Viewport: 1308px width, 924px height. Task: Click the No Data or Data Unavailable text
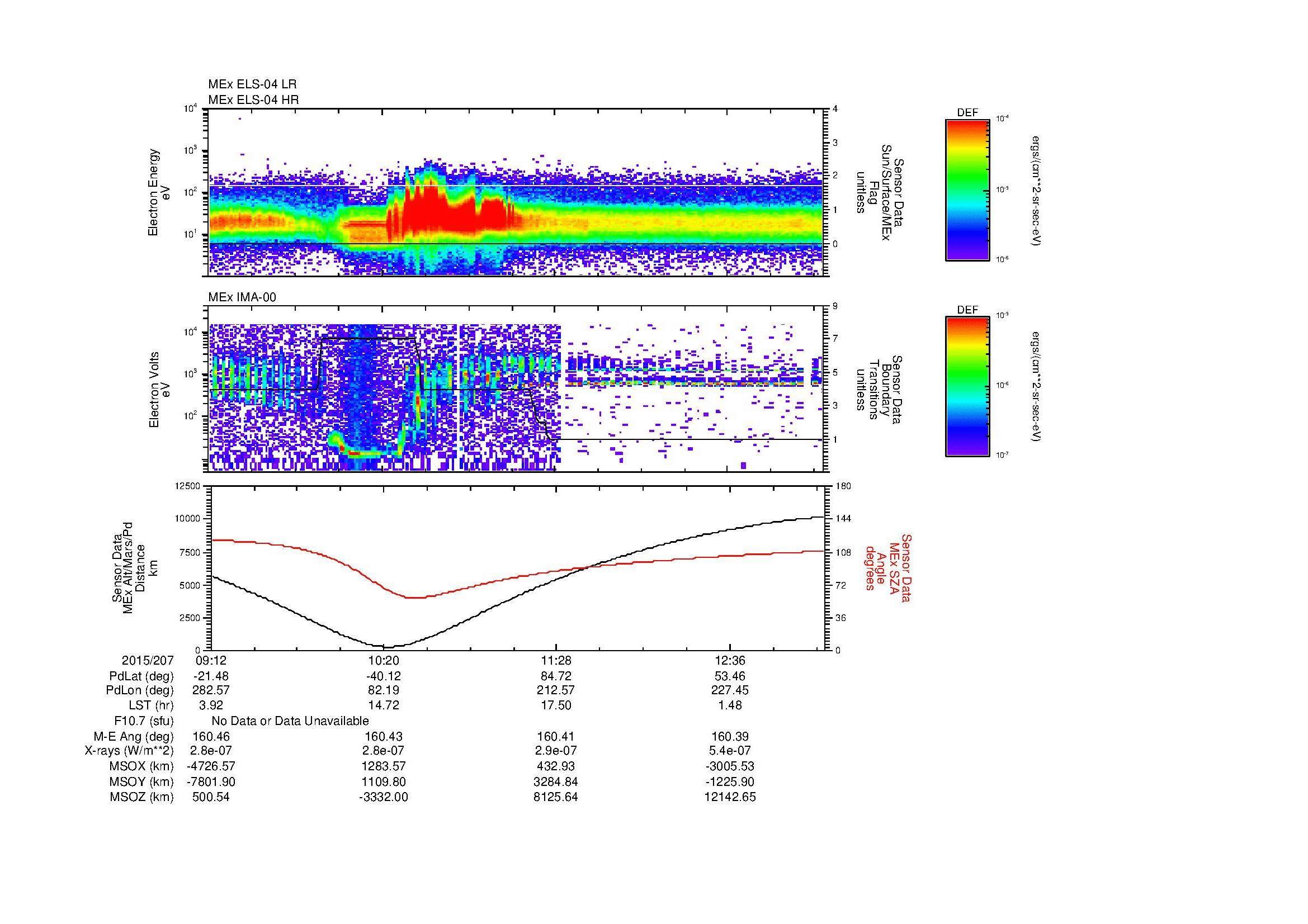coord(290,721)
